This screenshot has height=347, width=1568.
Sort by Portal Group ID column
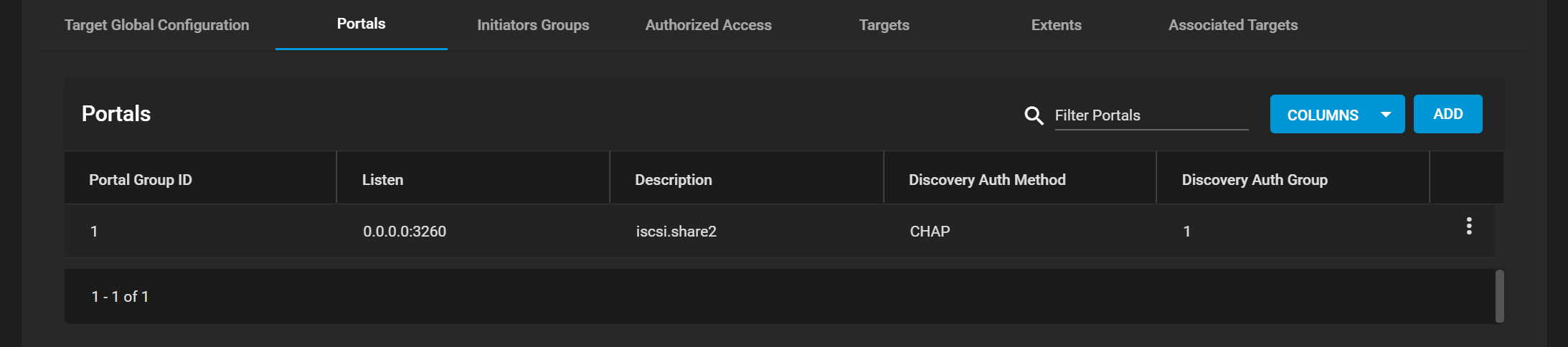coord(141,180)
